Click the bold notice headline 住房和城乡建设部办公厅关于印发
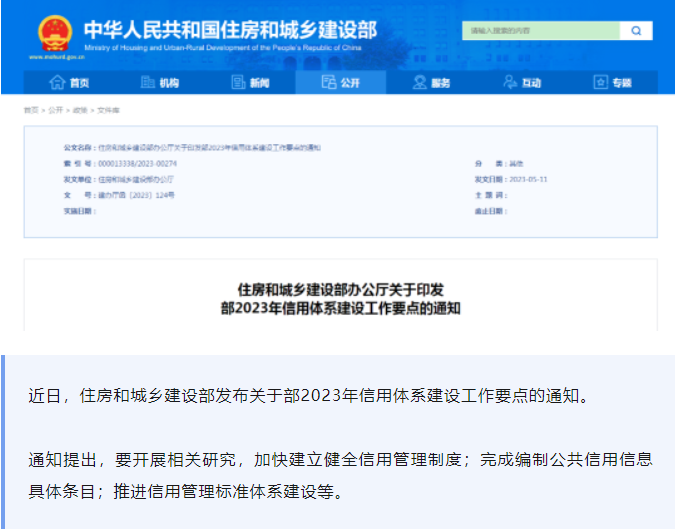The height and width of the screenshot is (529, 675). tap(340, 289)
